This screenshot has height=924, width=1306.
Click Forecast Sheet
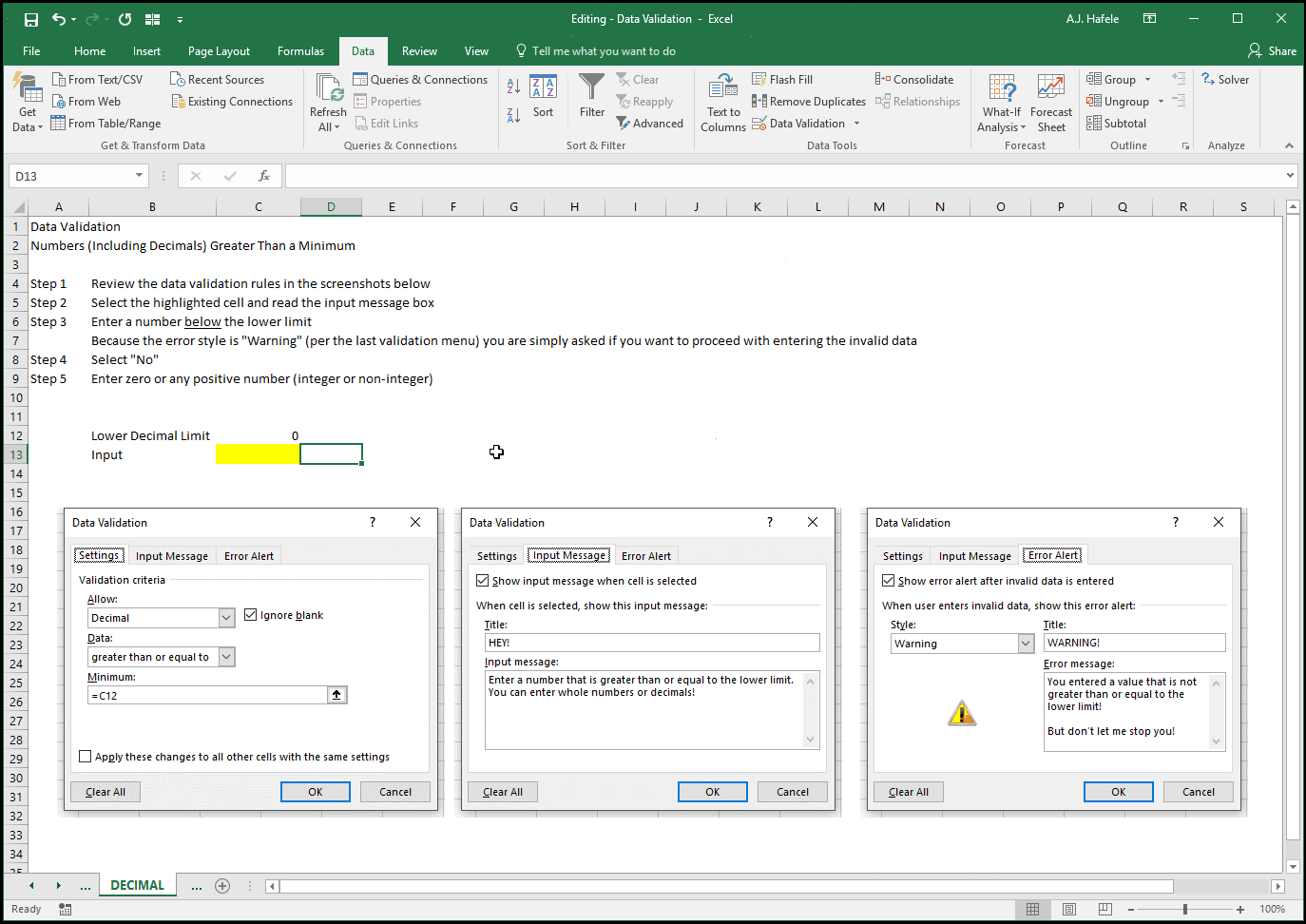coord(1051,103)
